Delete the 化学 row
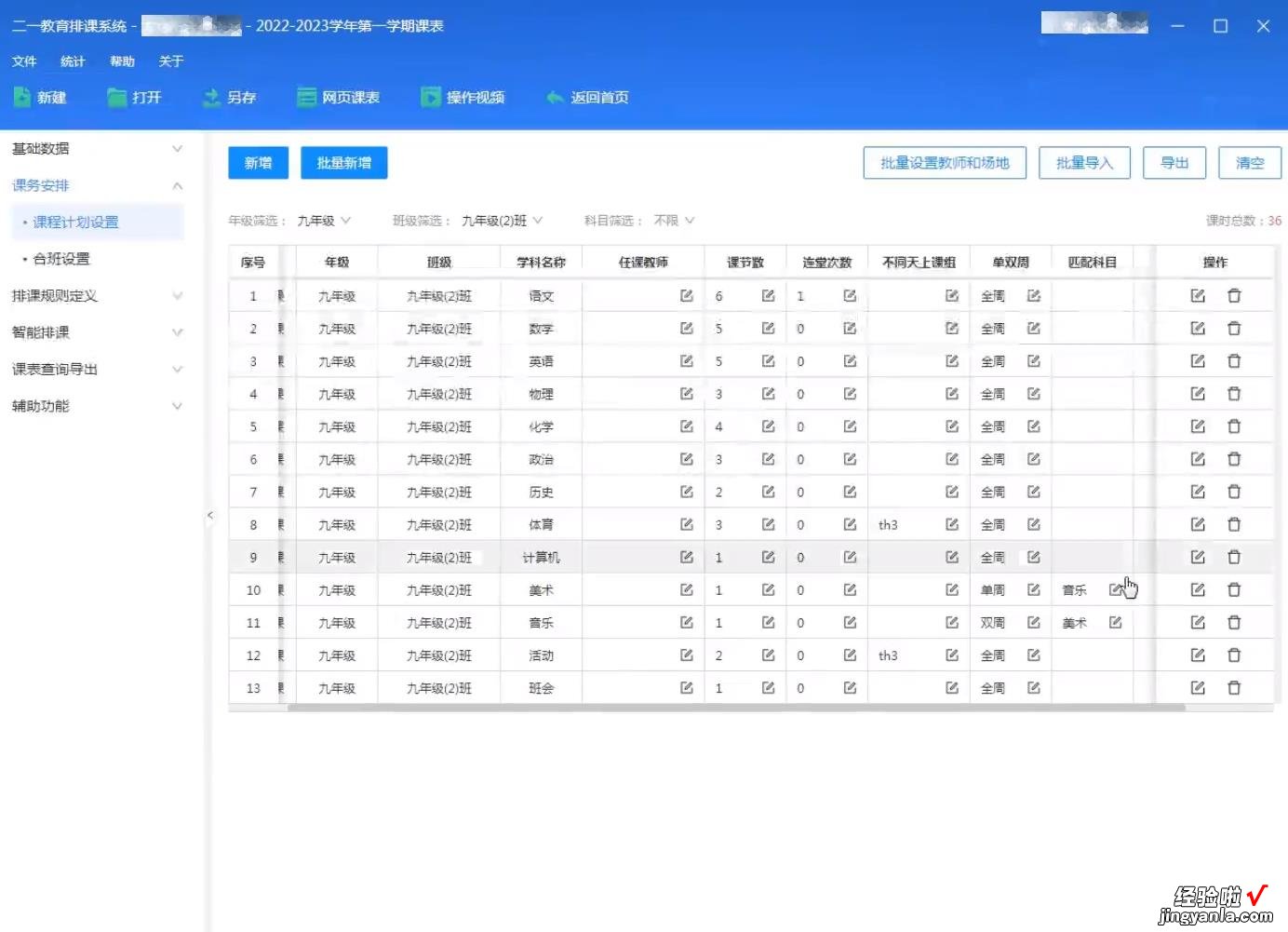The width and height of the screenshot is (1288, 932). [x=1234, y=426]
